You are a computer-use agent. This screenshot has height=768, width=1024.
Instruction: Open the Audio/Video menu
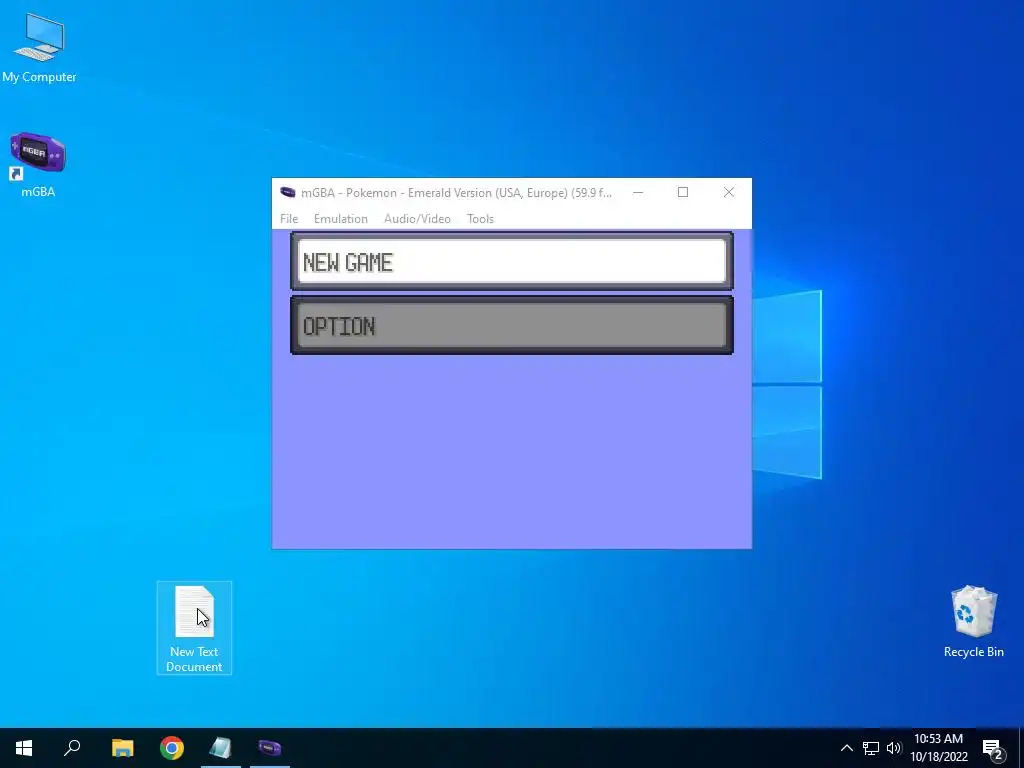(x=417, y=219)
